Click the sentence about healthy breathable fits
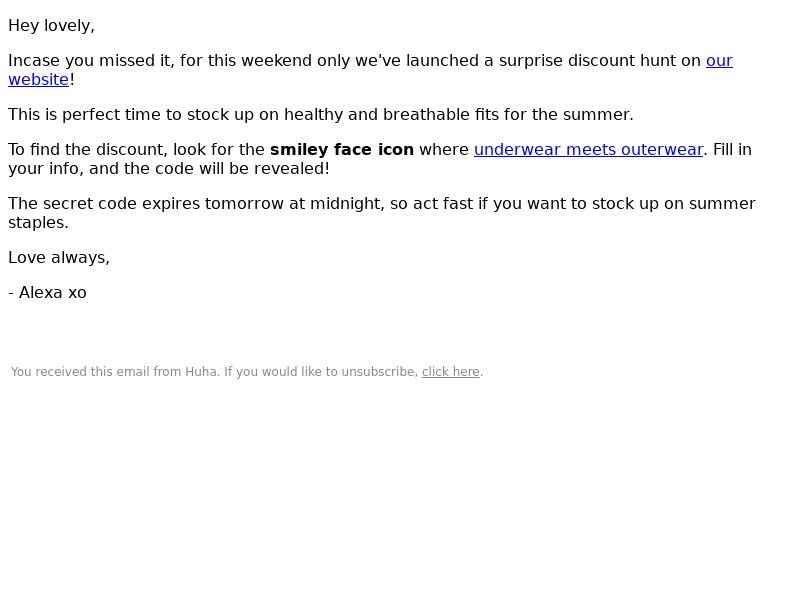The image size is (800, 600). pyautogui.click(x=321, y=115)
